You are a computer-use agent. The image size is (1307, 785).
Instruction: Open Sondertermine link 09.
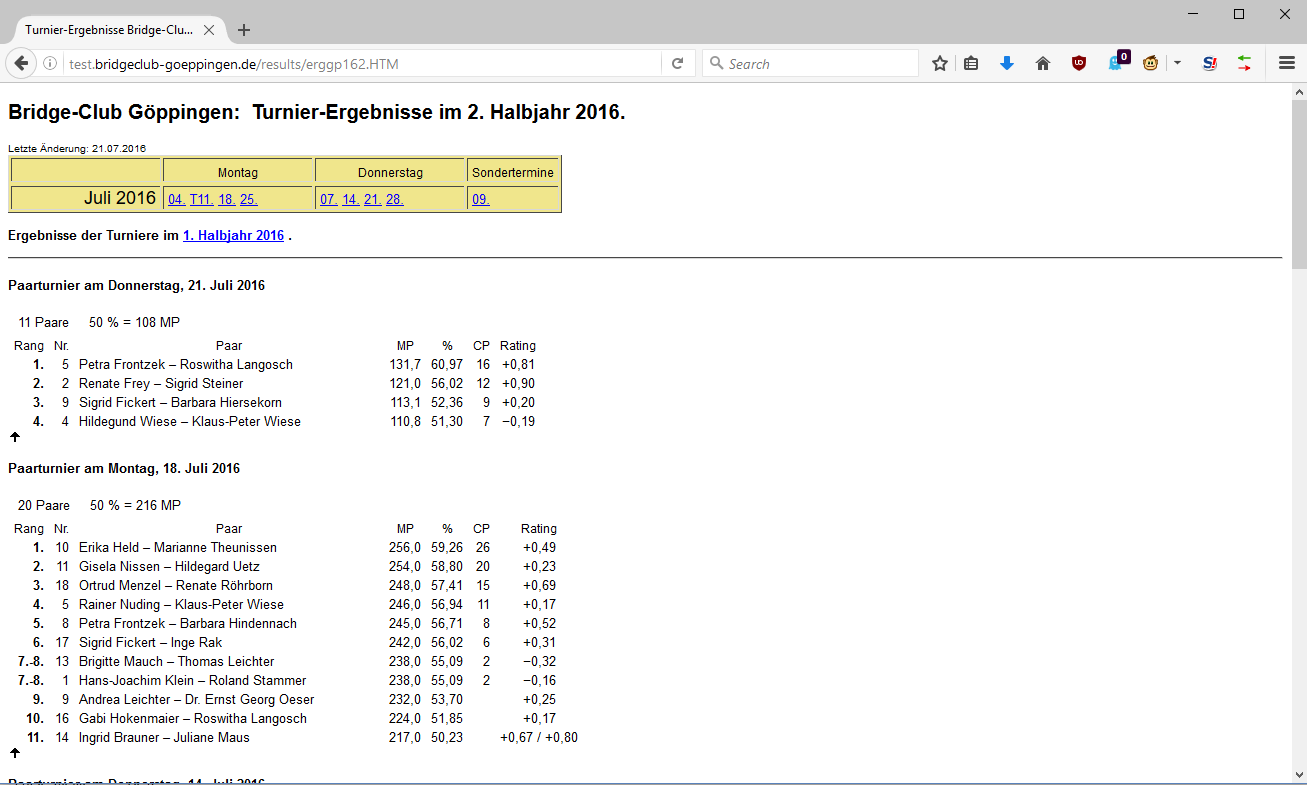[x=481, y=199]
